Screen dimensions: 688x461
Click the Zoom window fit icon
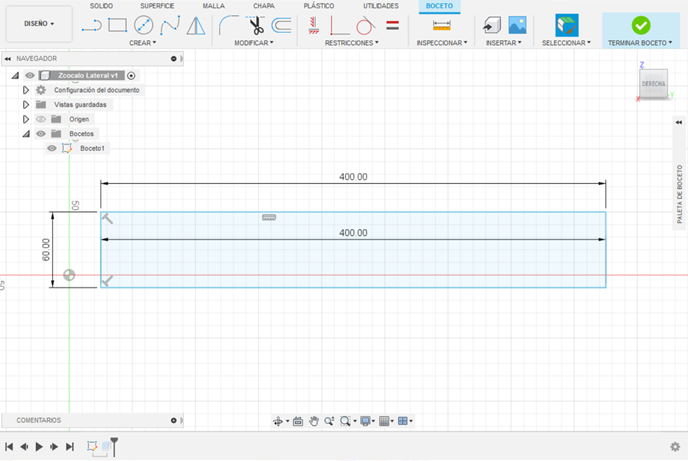pos(345,421)
